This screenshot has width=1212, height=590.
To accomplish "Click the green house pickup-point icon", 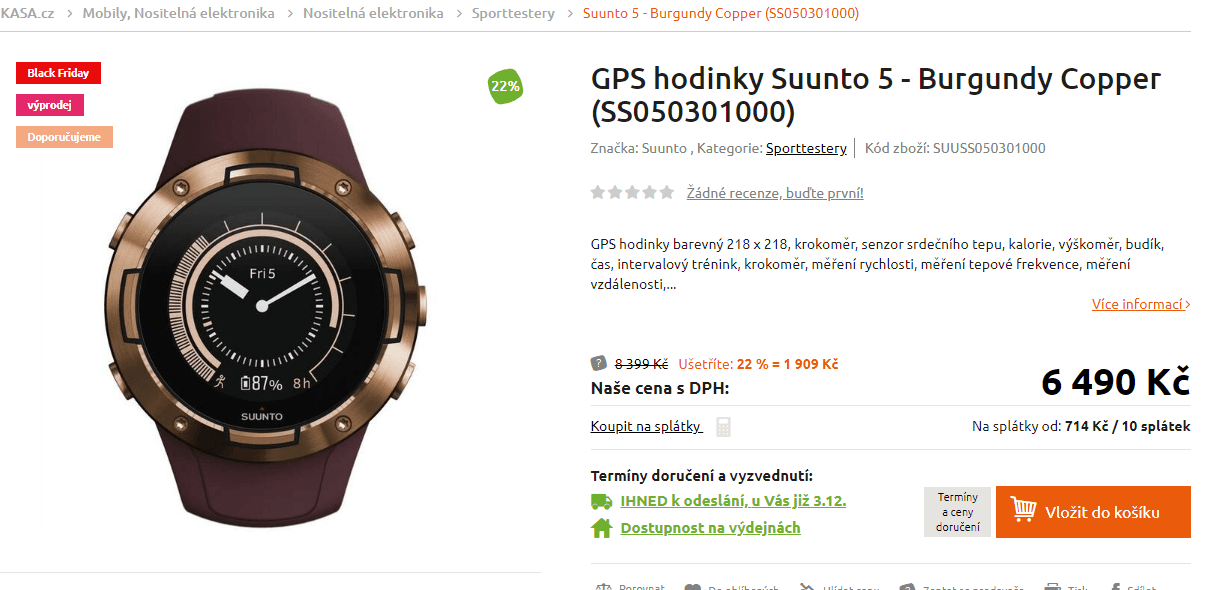I will coord(601,528).
